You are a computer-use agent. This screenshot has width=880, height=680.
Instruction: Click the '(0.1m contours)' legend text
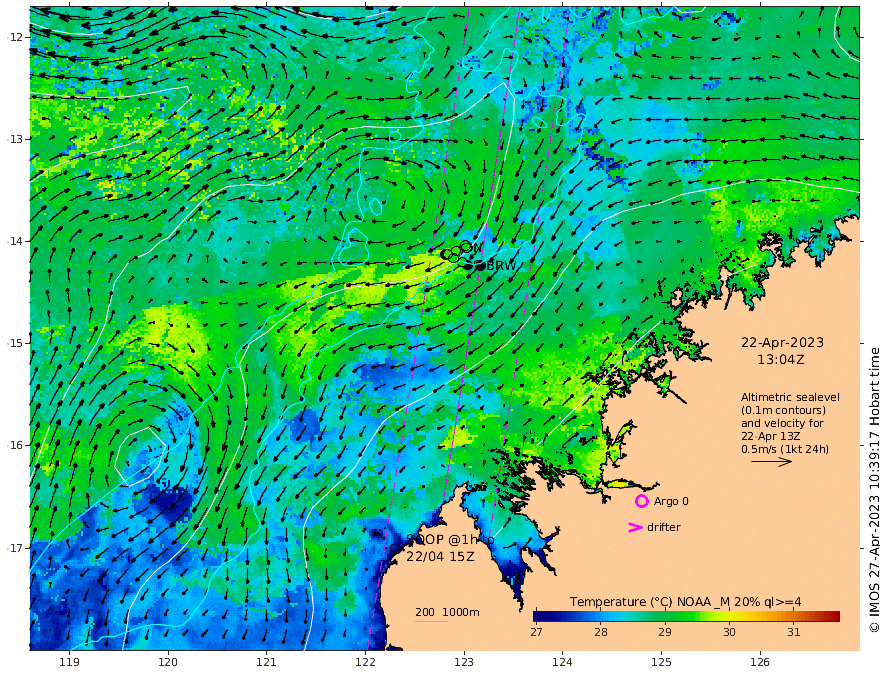(783, 410)
